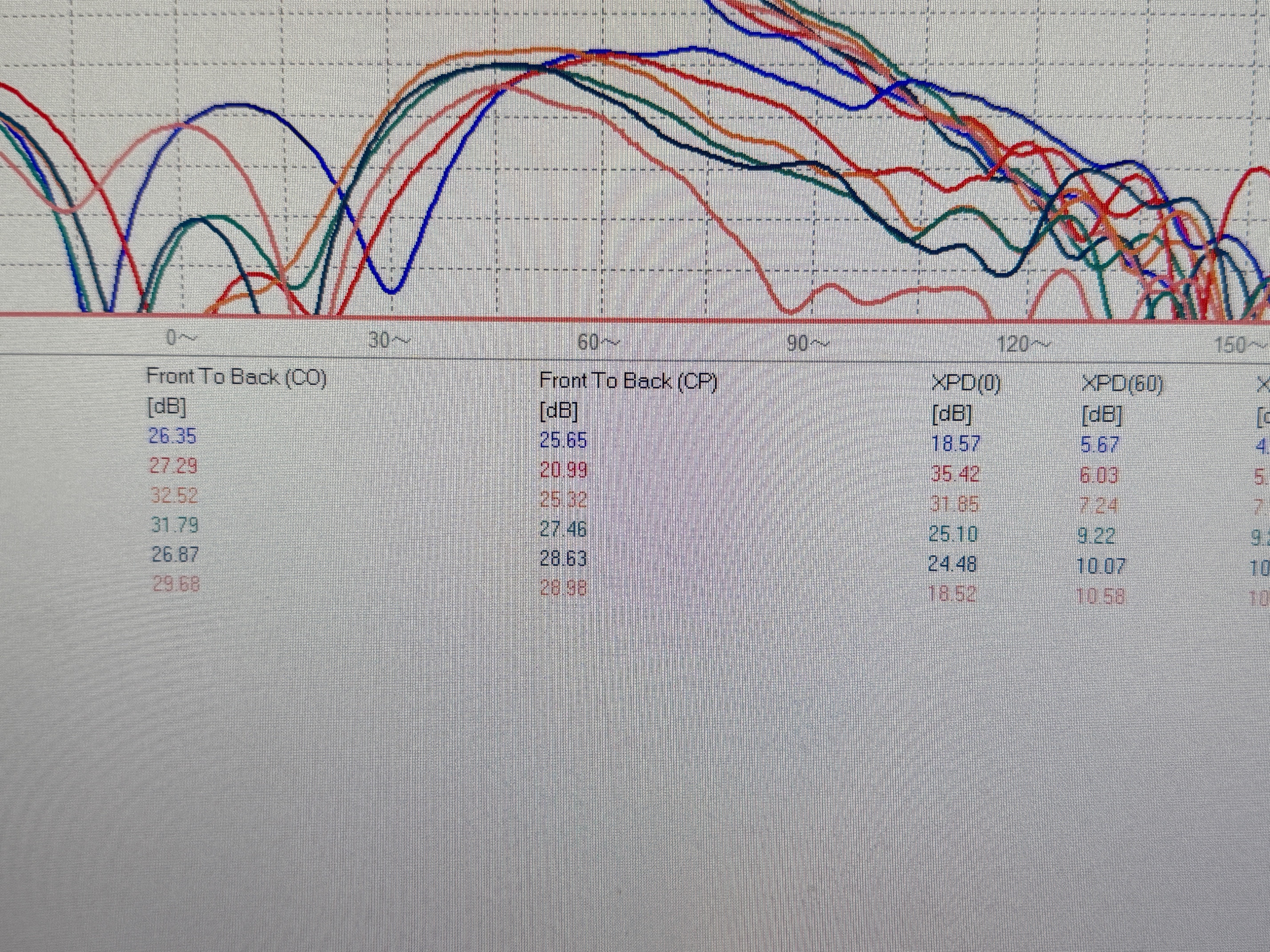Highlight the value 5.67
The image size is (1270, 952).
click(x=1100, y=445)
